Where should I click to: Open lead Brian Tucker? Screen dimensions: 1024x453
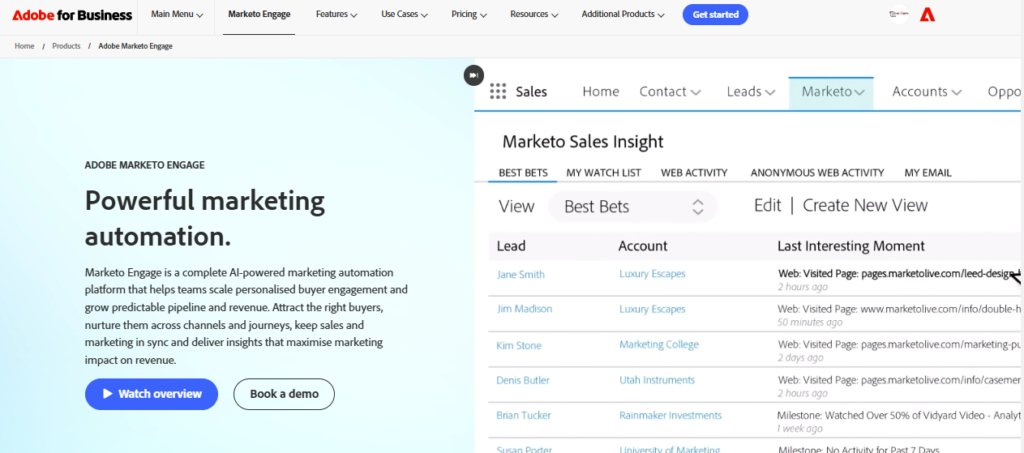click(524, 415)
